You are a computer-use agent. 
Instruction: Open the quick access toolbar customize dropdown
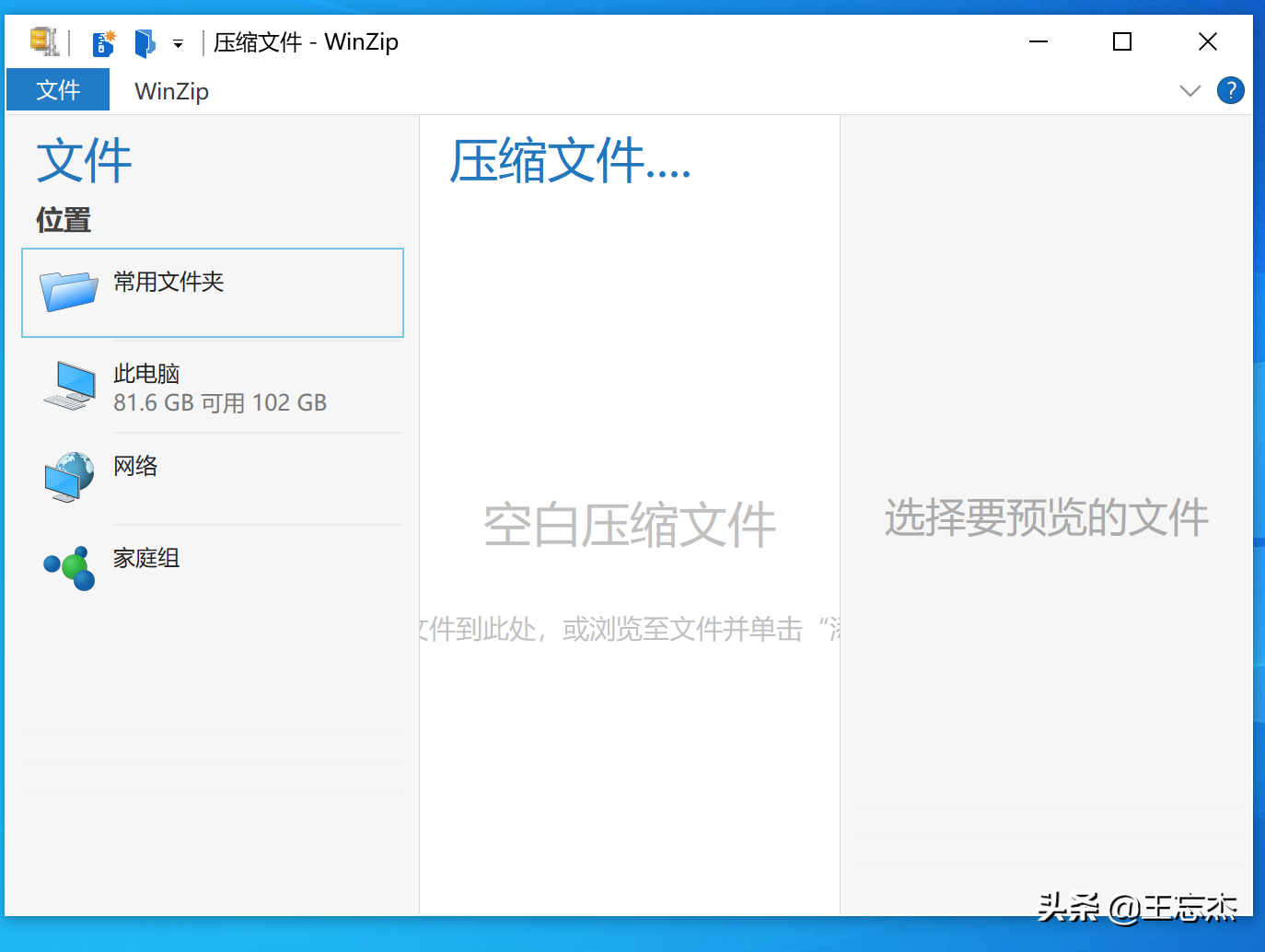click(178, 43)
